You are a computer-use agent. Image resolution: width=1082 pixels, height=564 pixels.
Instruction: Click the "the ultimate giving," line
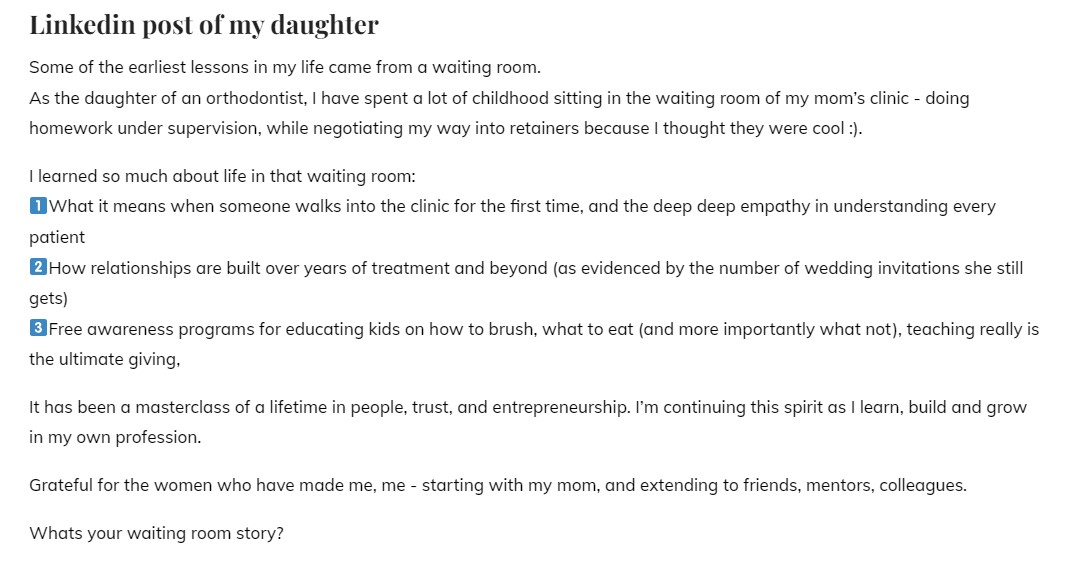104,359
